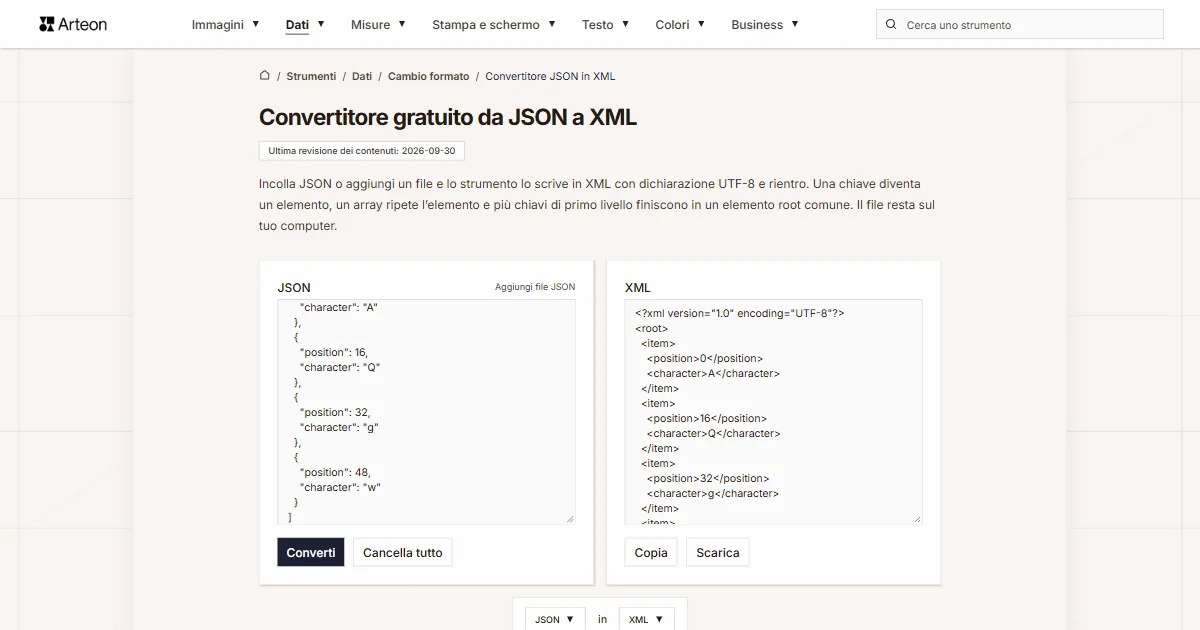Click <position>32</position> in XML output
1200x630 pixels.
[708, 478]
